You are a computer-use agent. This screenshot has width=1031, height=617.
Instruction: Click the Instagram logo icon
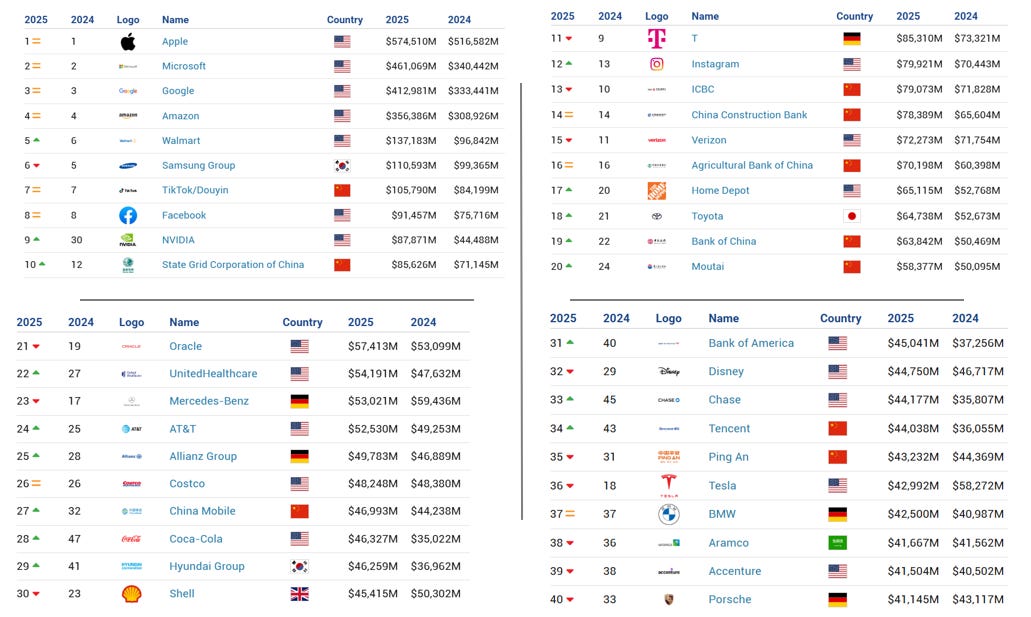point(657,64)
